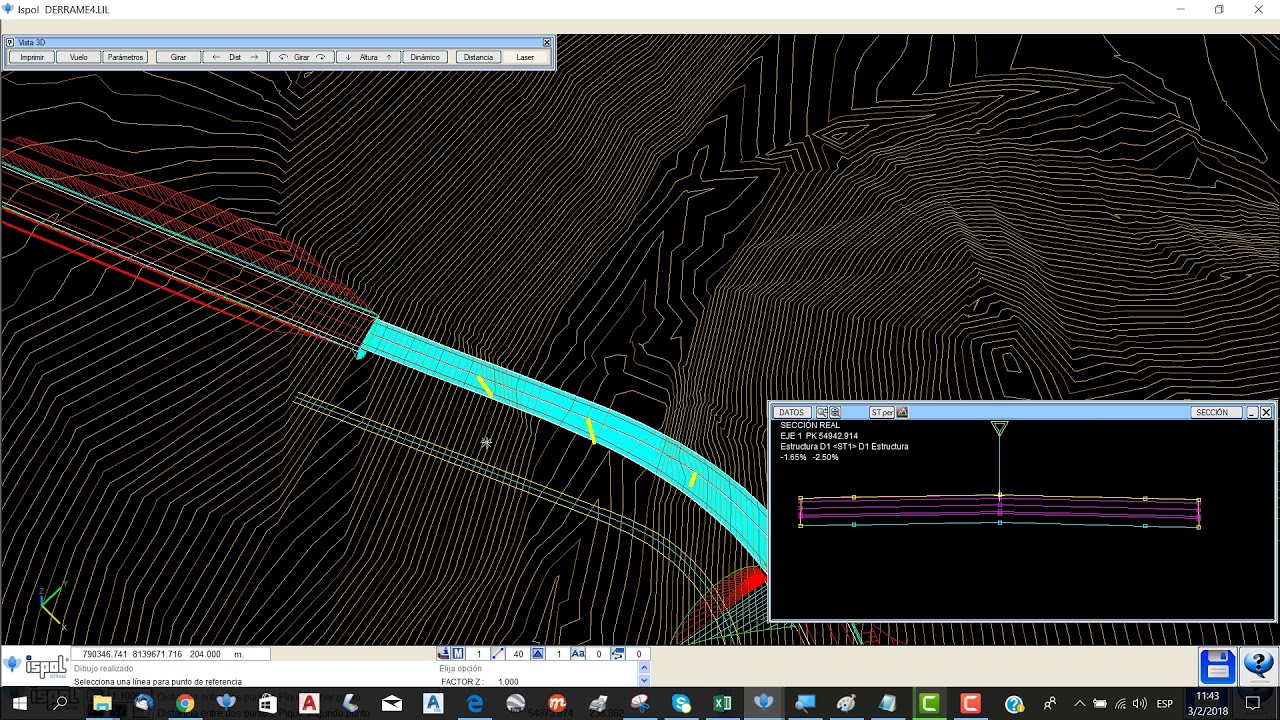
Task: Click the zoom-out magnifier in section window
Action: pyautogui.click(x=835, y=412)
